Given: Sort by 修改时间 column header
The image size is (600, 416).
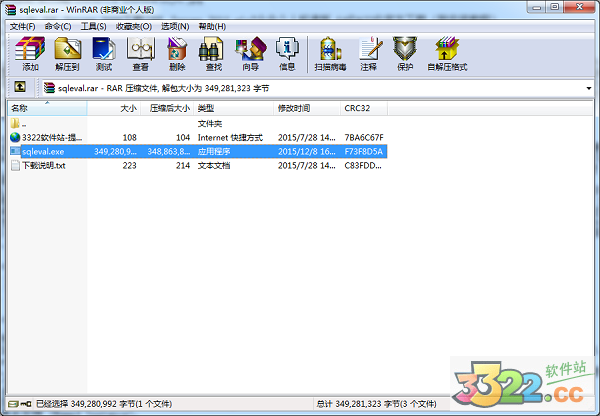Looking at the screenshot, I should (307, 108).
